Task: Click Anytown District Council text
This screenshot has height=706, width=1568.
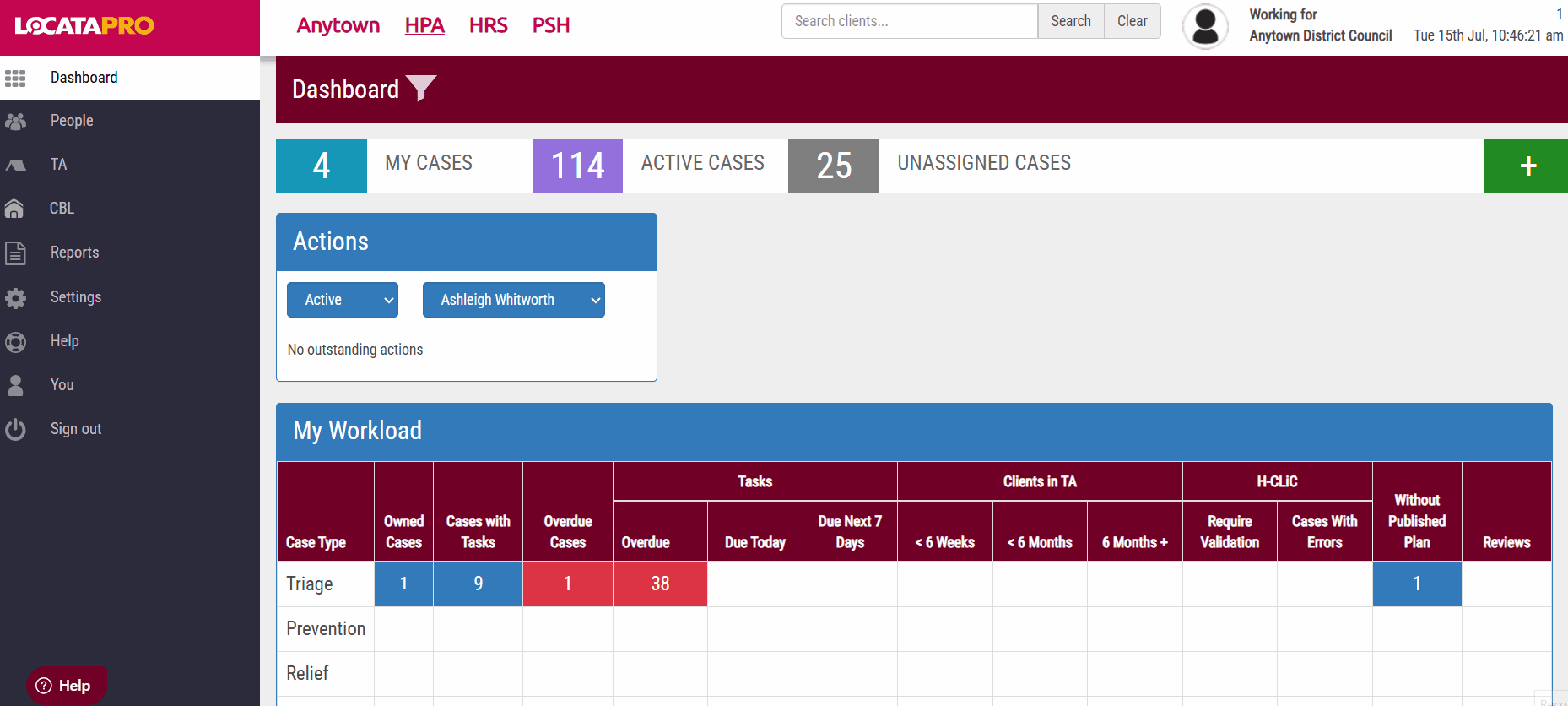Action: [x=1321, y=35]
